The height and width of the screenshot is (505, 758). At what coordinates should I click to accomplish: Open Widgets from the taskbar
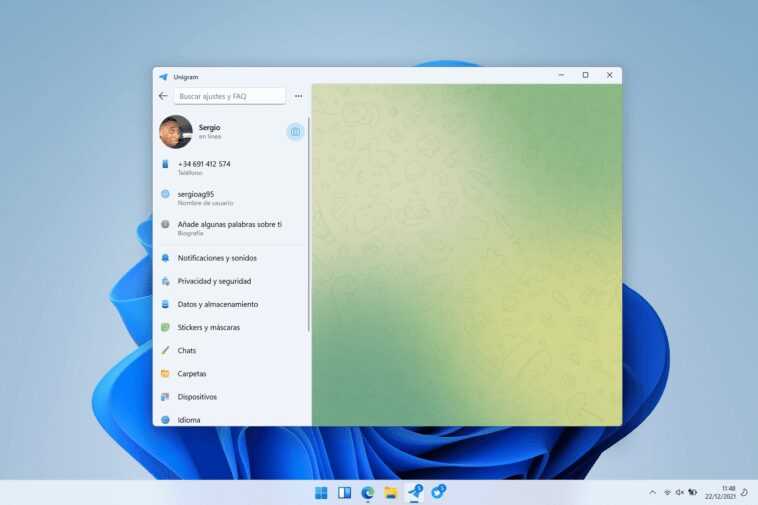344,492
